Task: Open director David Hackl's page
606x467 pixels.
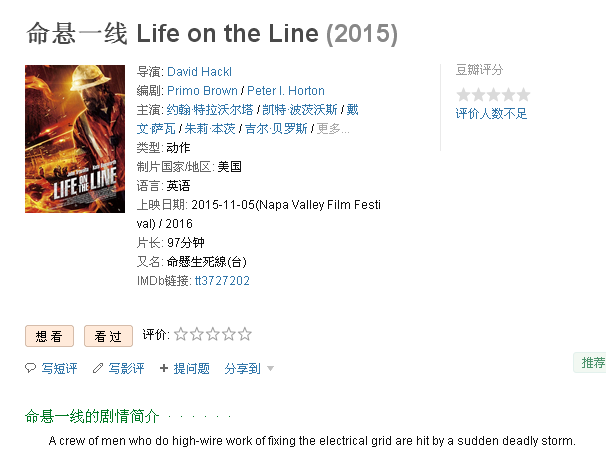Action: coord(199,72)
